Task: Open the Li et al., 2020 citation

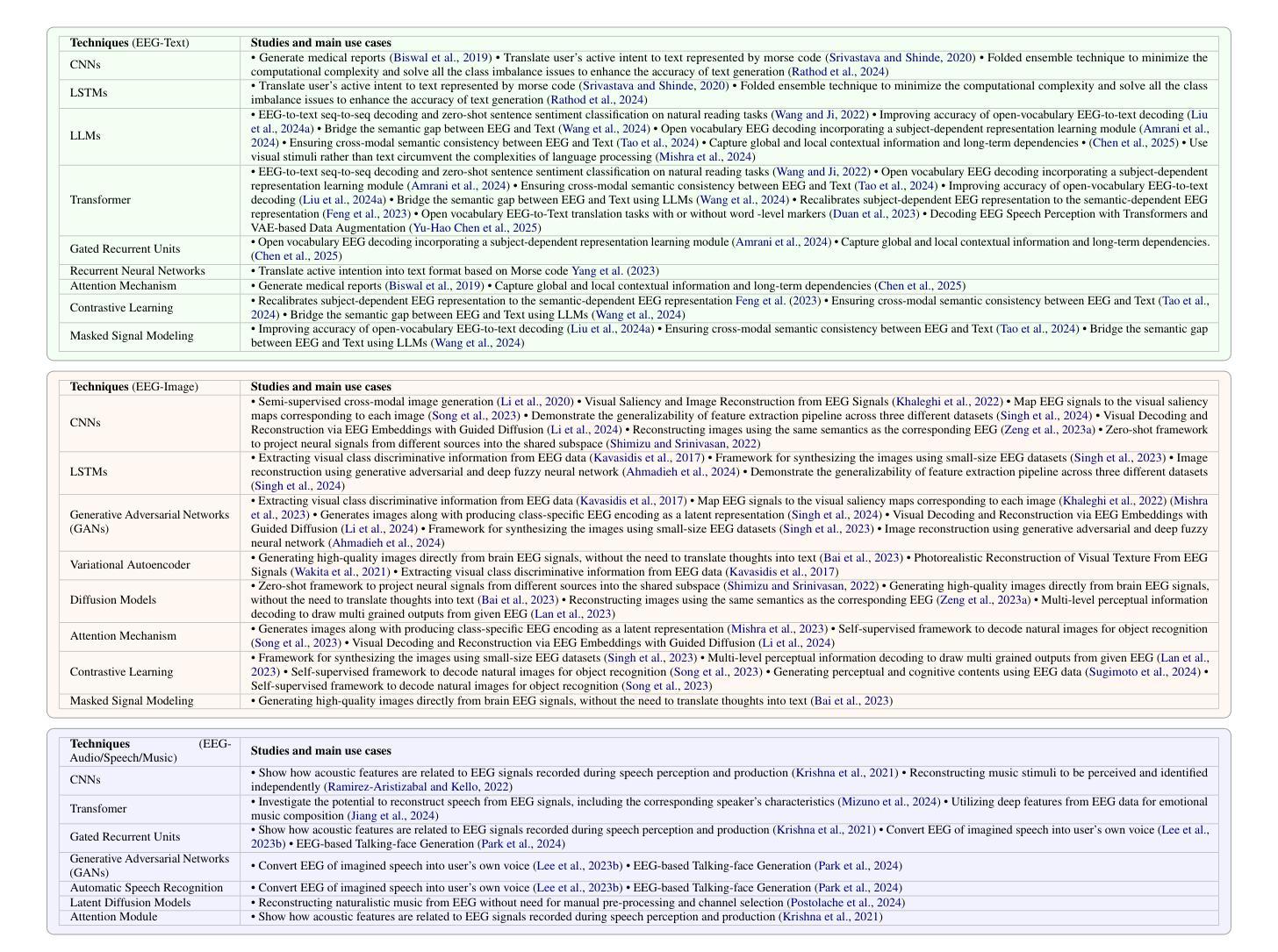Action: coord(535,402)
